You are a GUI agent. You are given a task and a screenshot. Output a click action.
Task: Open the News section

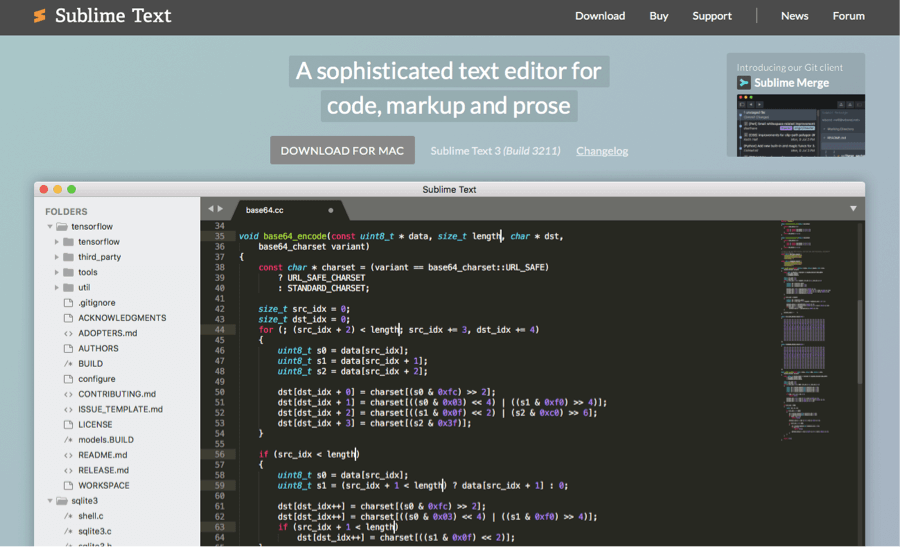[x=794, y=16]
